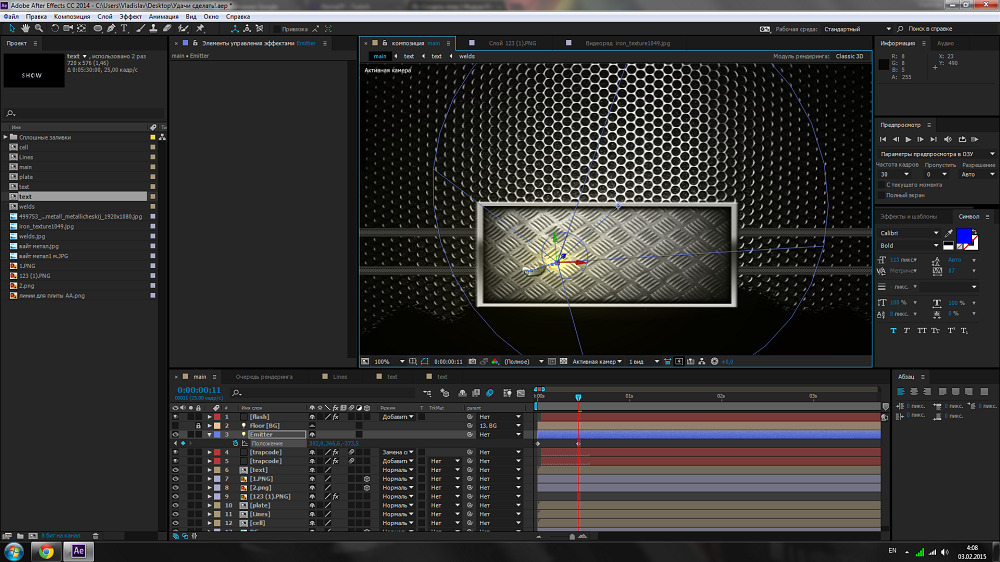Select the Type text tool
Viewport: 1000px width, 562px height.
coord(124,29)
